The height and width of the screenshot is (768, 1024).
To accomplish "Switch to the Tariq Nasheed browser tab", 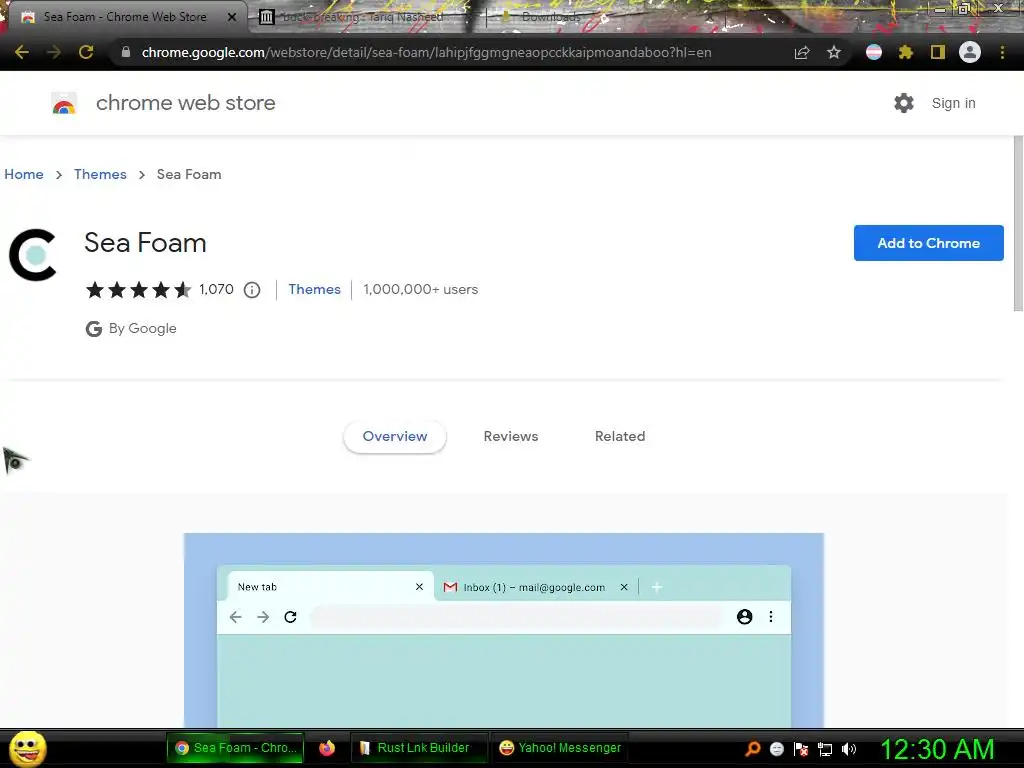I will click(362, 17).
